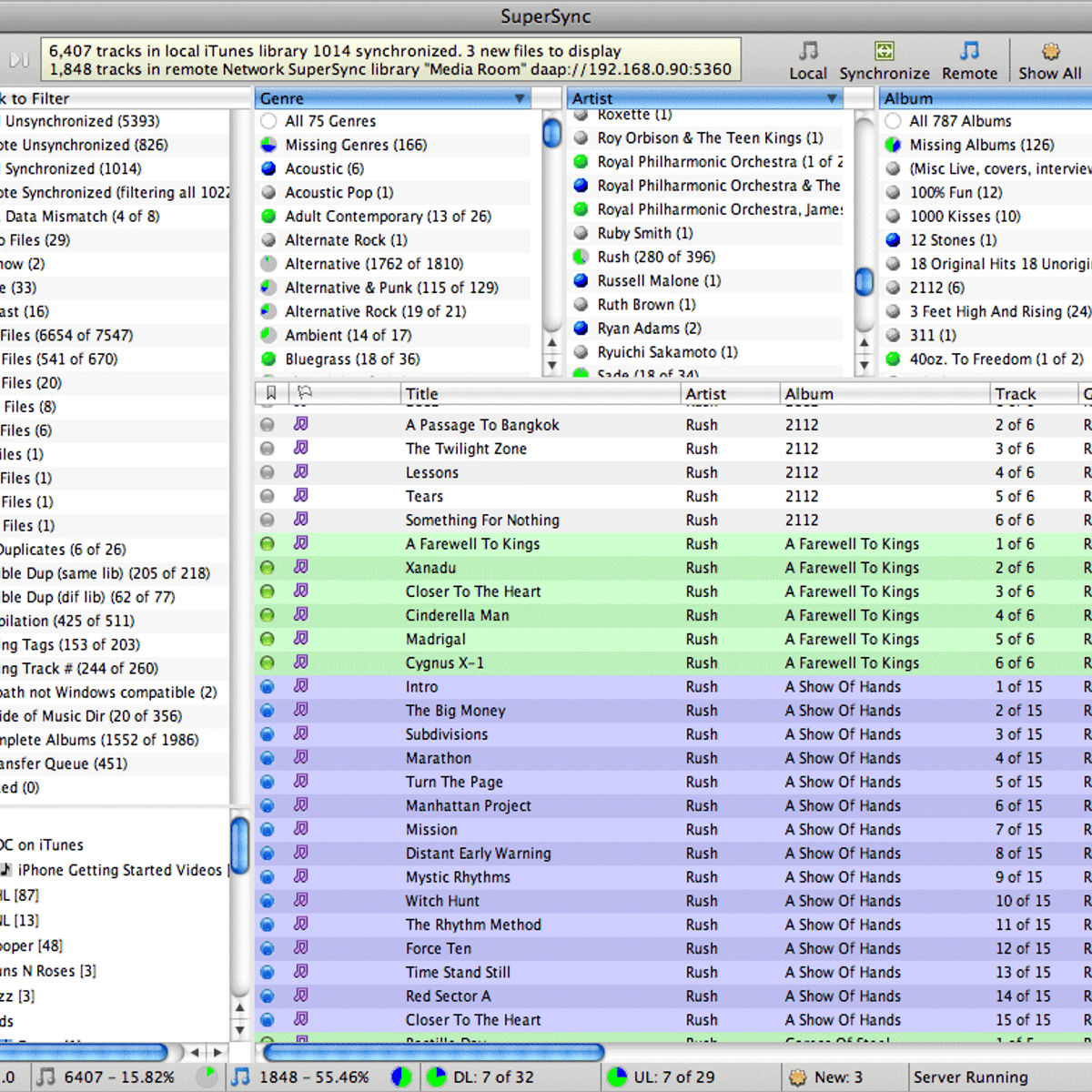Select the All 75 Genres radio option

(268, 121)
